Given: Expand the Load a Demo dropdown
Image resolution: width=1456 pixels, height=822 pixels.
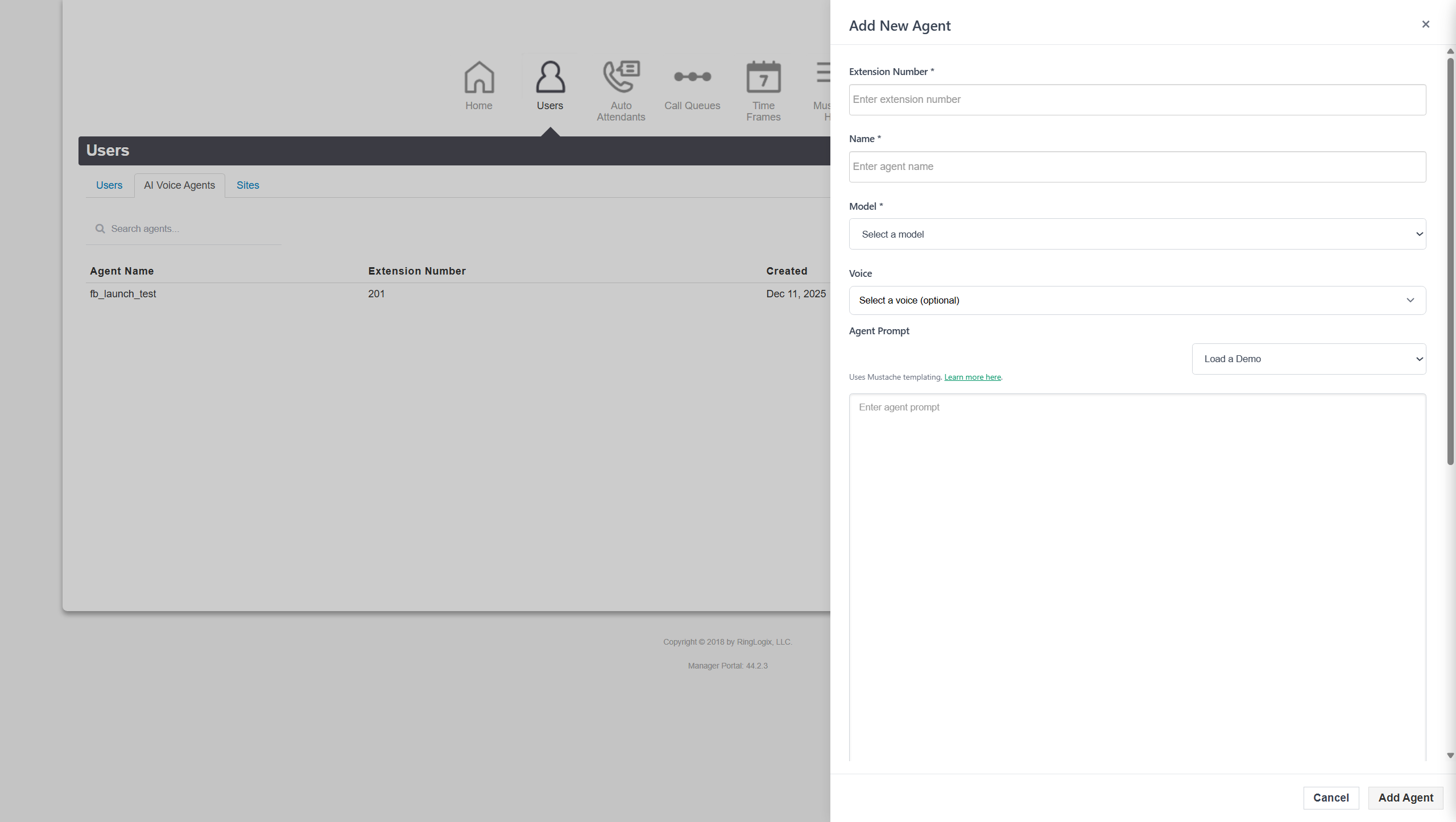Looking at the screenshot, I should pos(1309,359).
